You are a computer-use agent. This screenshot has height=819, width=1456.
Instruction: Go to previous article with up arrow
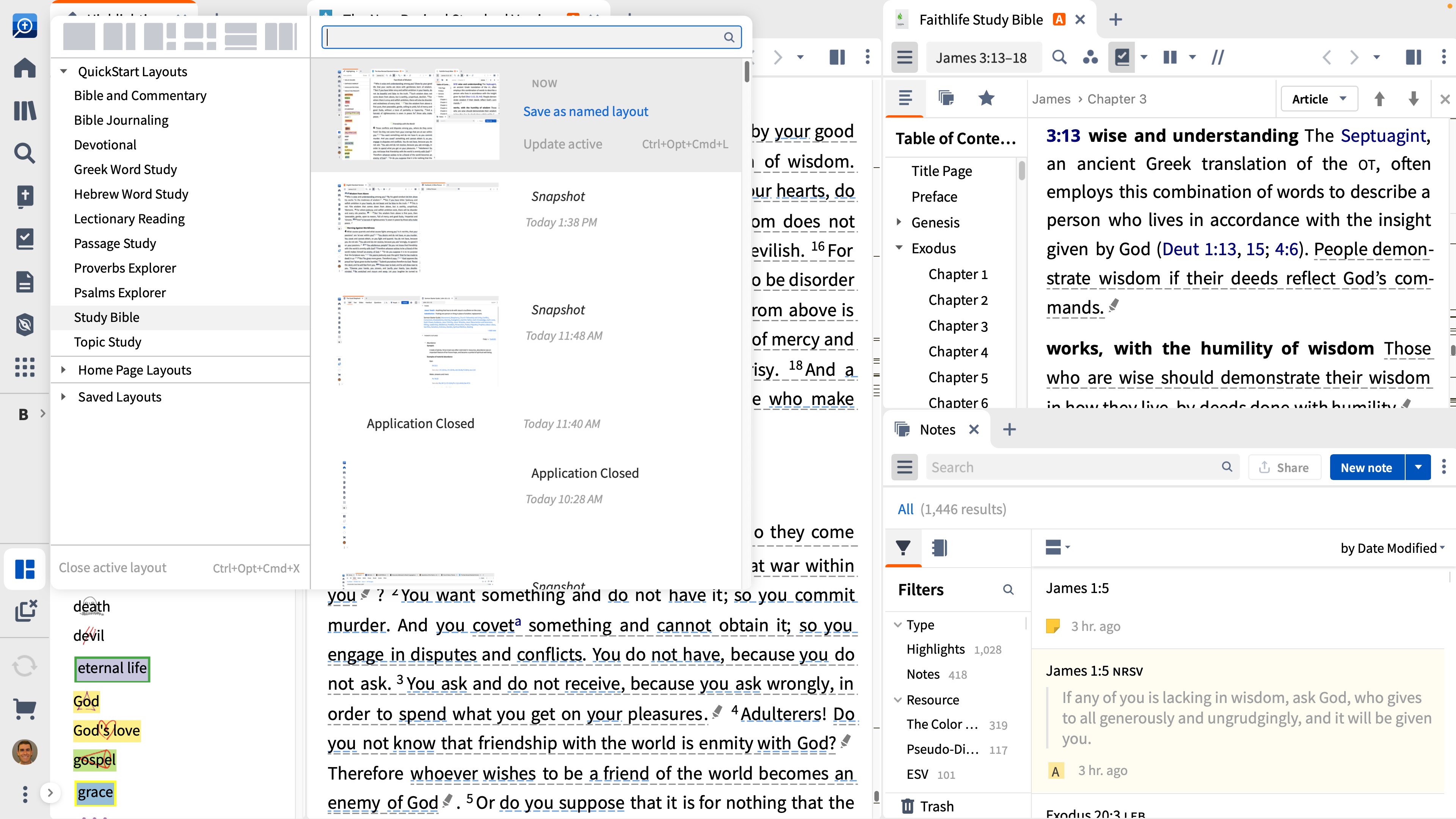pyautogui.click(x=1379, y=99)
